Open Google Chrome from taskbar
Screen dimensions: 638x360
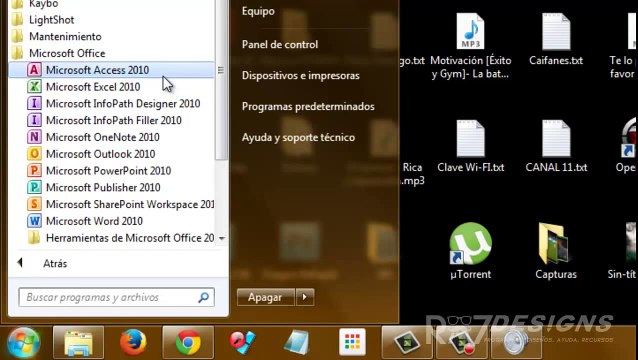point(188,343)
